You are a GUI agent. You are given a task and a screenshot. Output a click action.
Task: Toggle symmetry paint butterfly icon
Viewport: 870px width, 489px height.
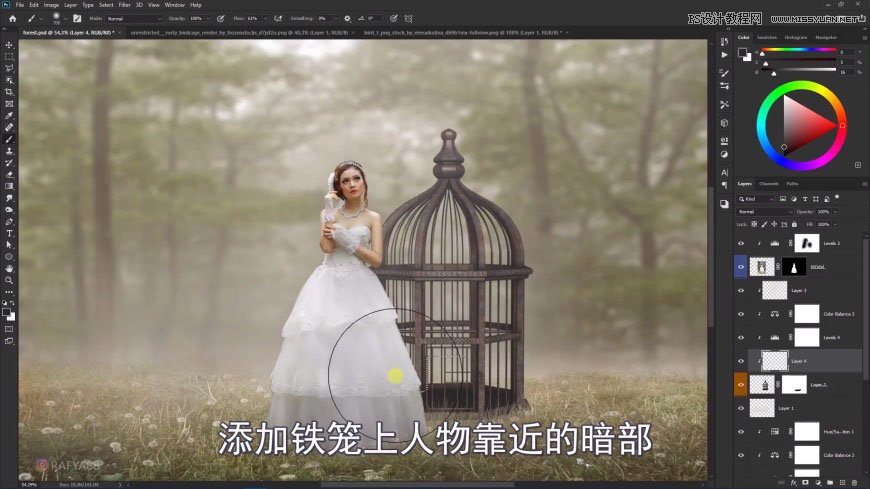click(x=408, y=18)
